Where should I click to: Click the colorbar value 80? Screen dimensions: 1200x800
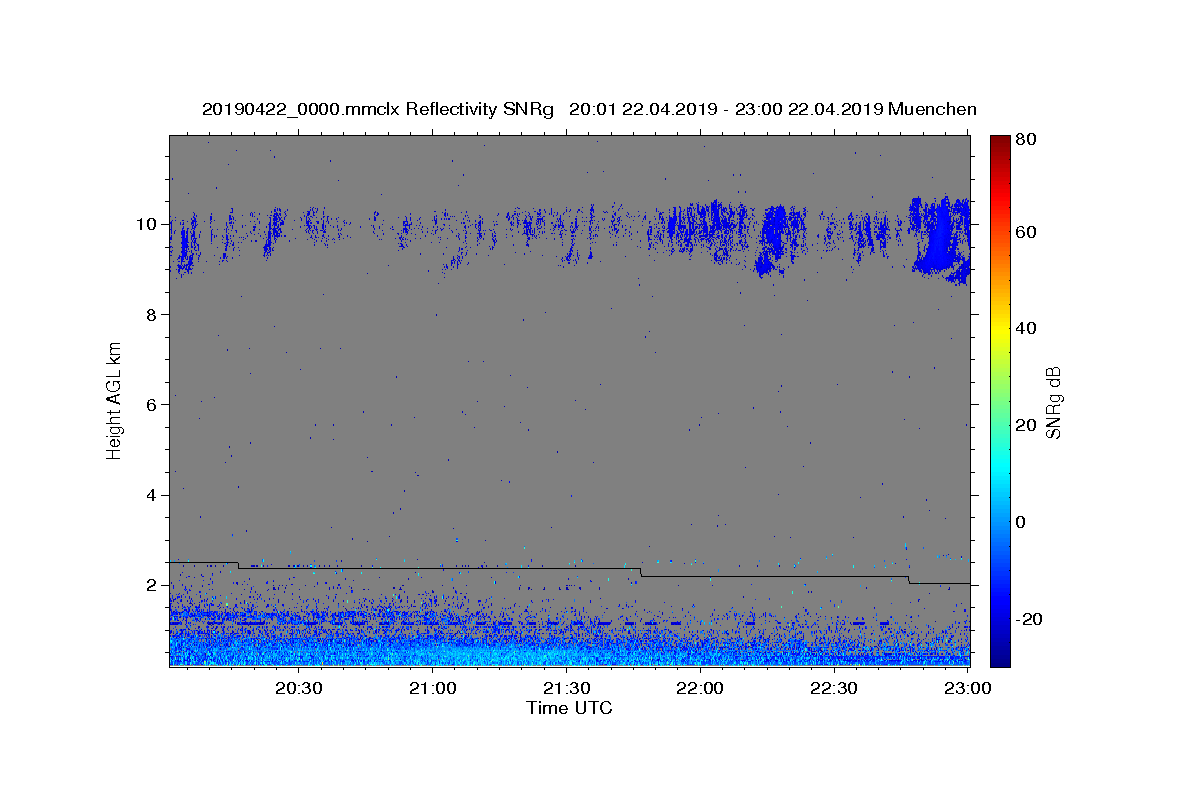pyautogui.click(x=1026, y=139)
